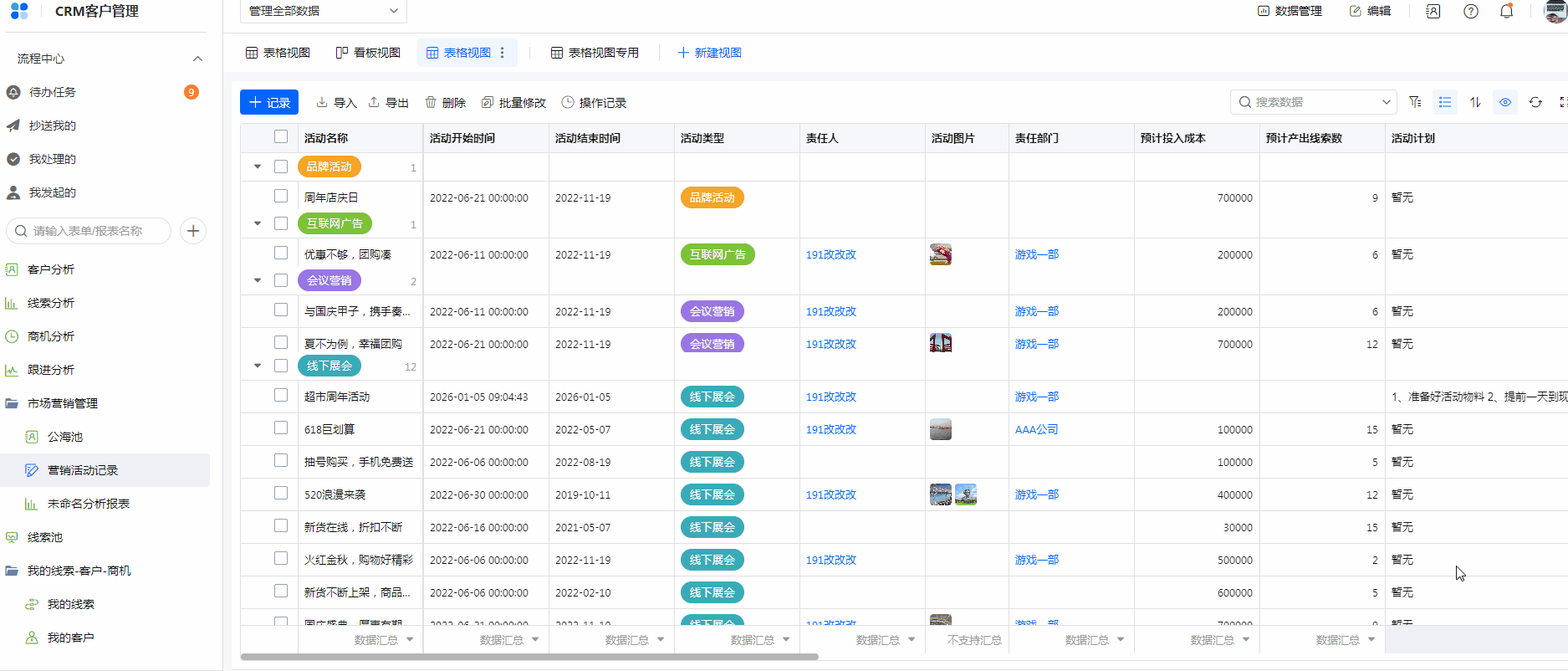Open the filter conditions icon

click(x=1415, y=102)
